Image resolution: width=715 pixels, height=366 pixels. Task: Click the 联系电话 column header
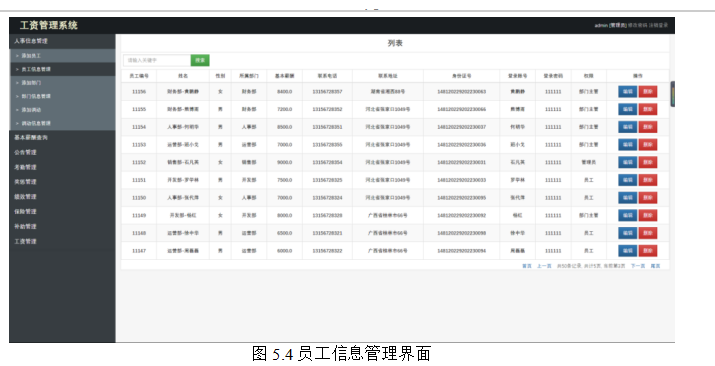tap(327, 76)
